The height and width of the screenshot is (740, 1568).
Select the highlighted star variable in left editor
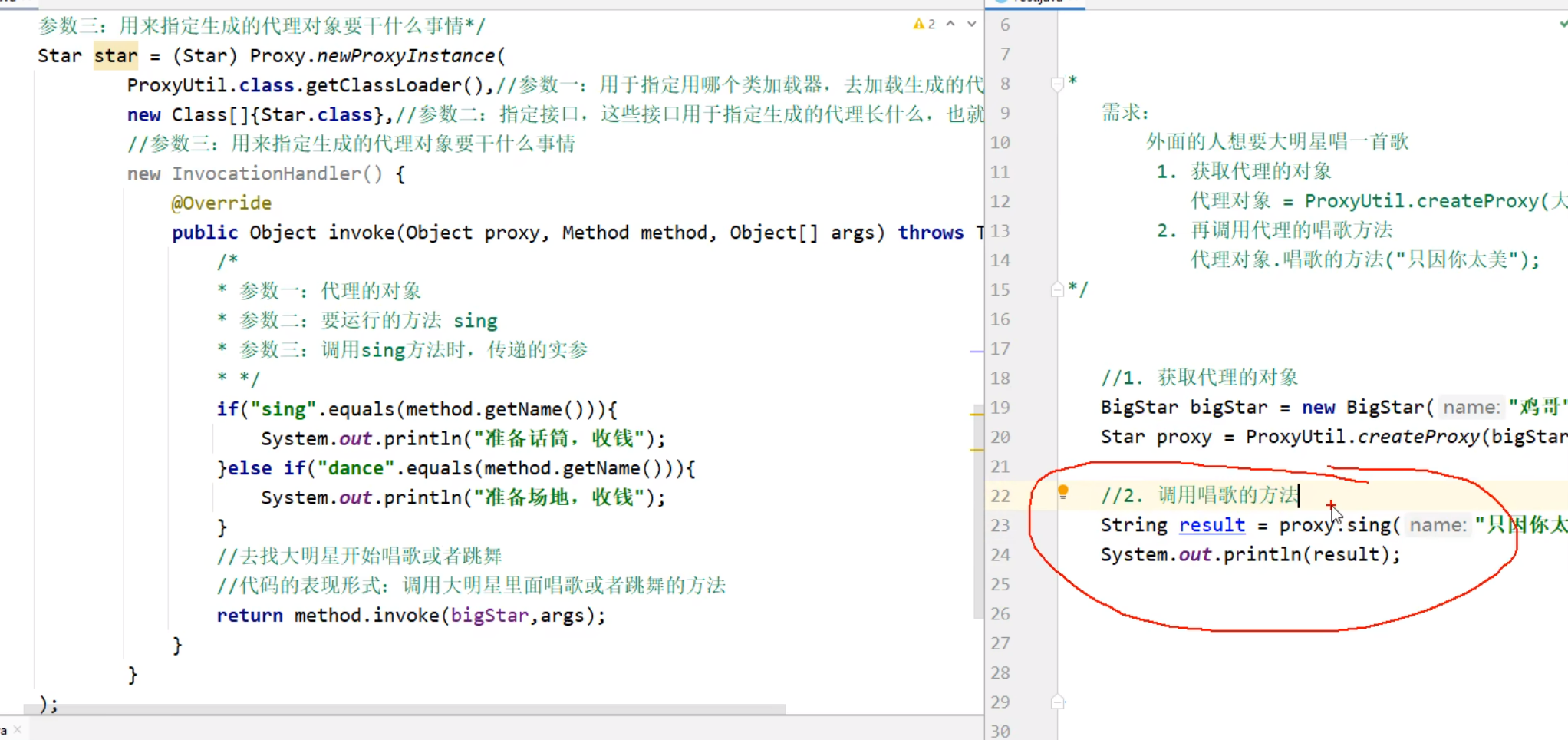115,55
